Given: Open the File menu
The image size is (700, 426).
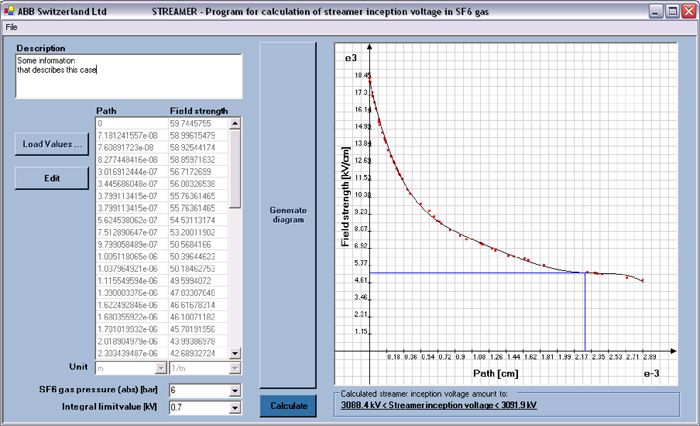Looking at the screenshot, I should (x=11, y=27).
